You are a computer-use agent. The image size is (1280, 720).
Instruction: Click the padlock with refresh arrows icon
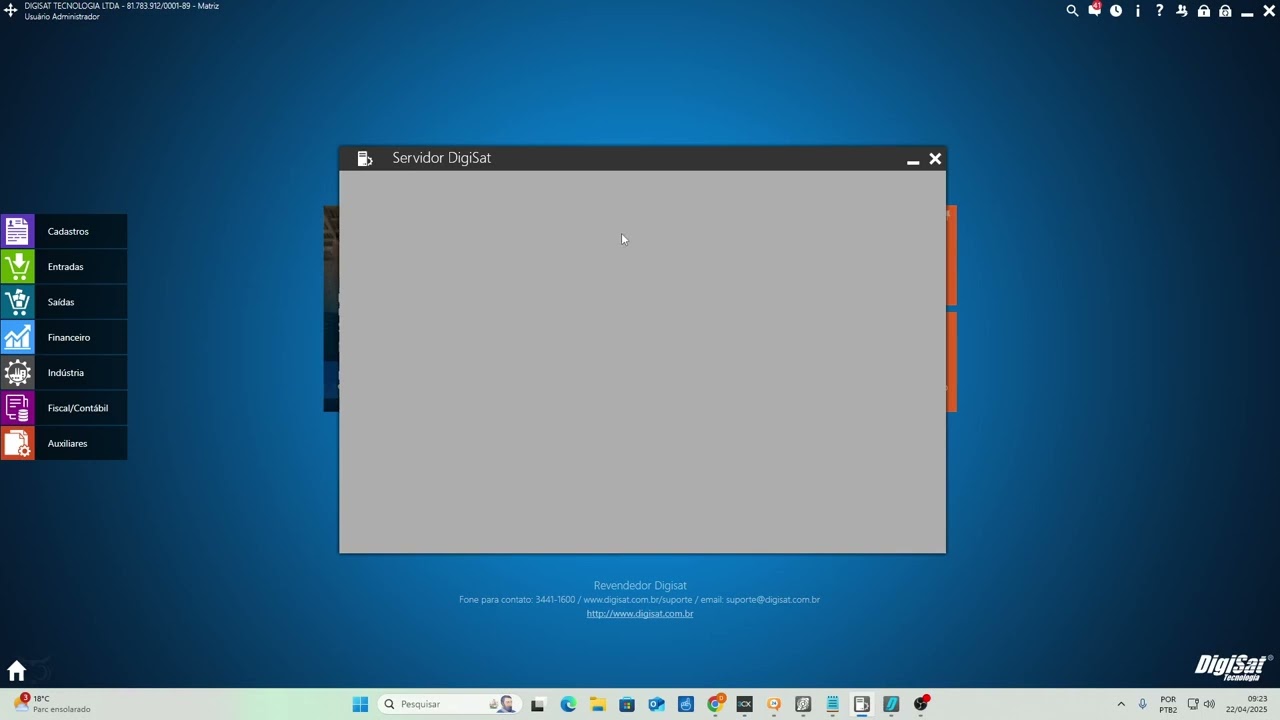pos(1225,11)
